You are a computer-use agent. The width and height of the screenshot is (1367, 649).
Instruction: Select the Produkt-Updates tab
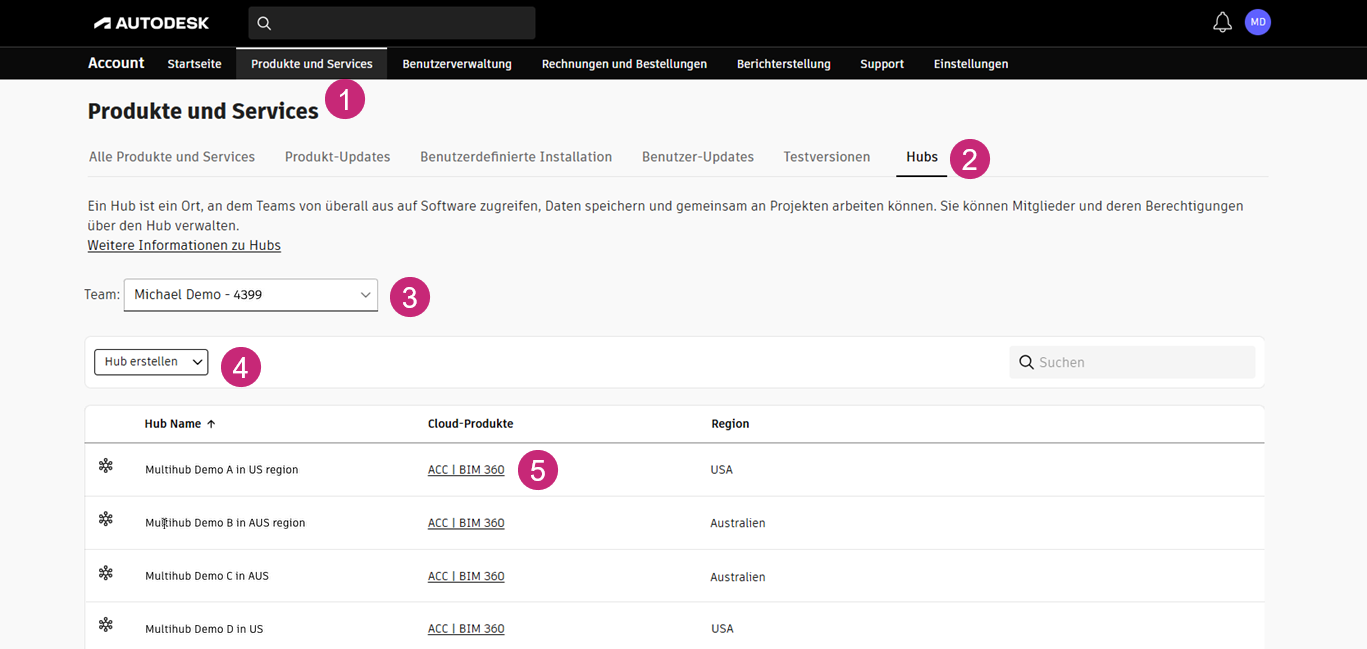click(x=337, y=157)
